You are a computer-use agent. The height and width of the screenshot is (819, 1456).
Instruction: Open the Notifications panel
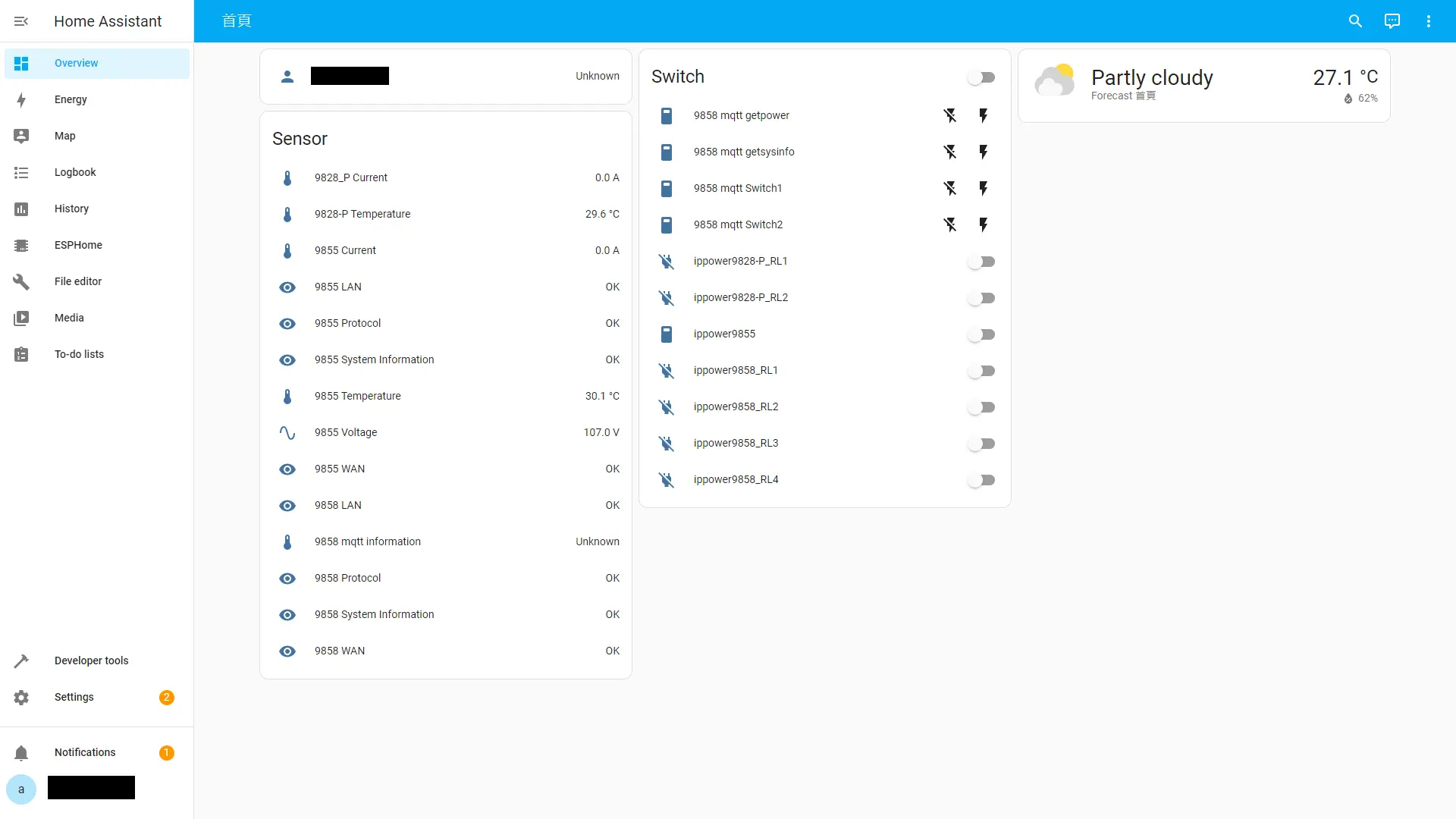[85, 752]
